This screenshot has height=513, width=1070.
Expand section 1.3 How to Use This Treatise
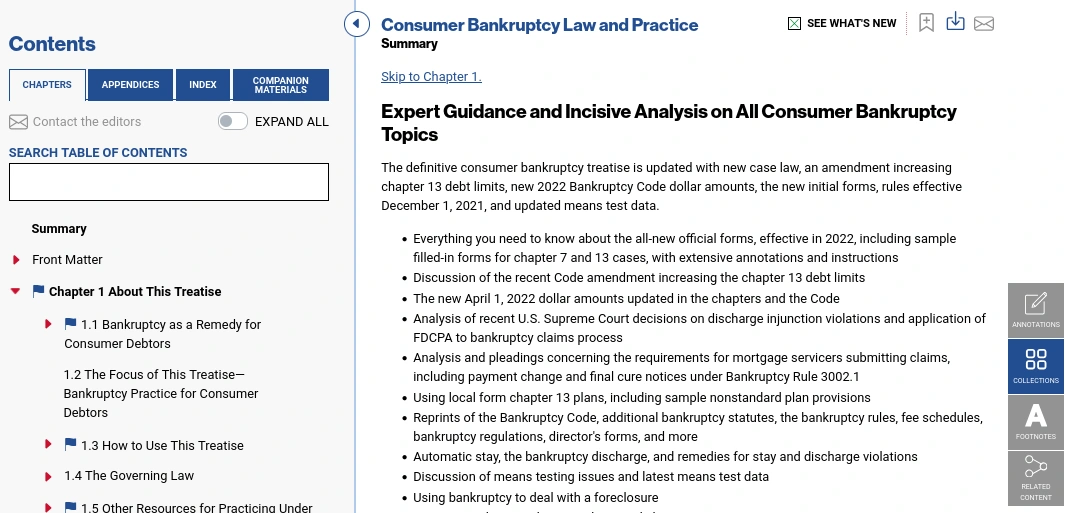tap(48, 445)
